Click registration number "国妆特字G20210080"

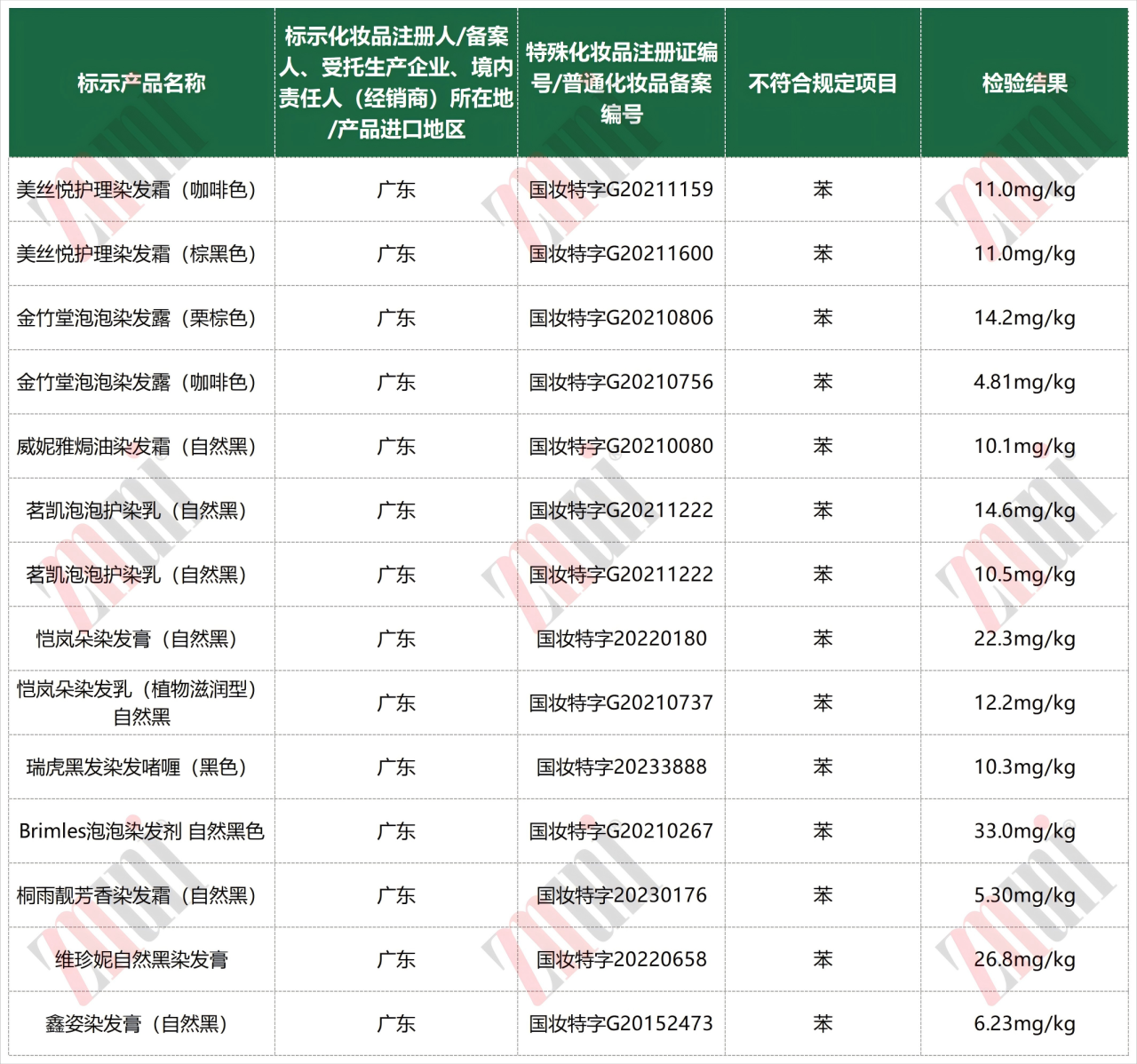point(621,446)
